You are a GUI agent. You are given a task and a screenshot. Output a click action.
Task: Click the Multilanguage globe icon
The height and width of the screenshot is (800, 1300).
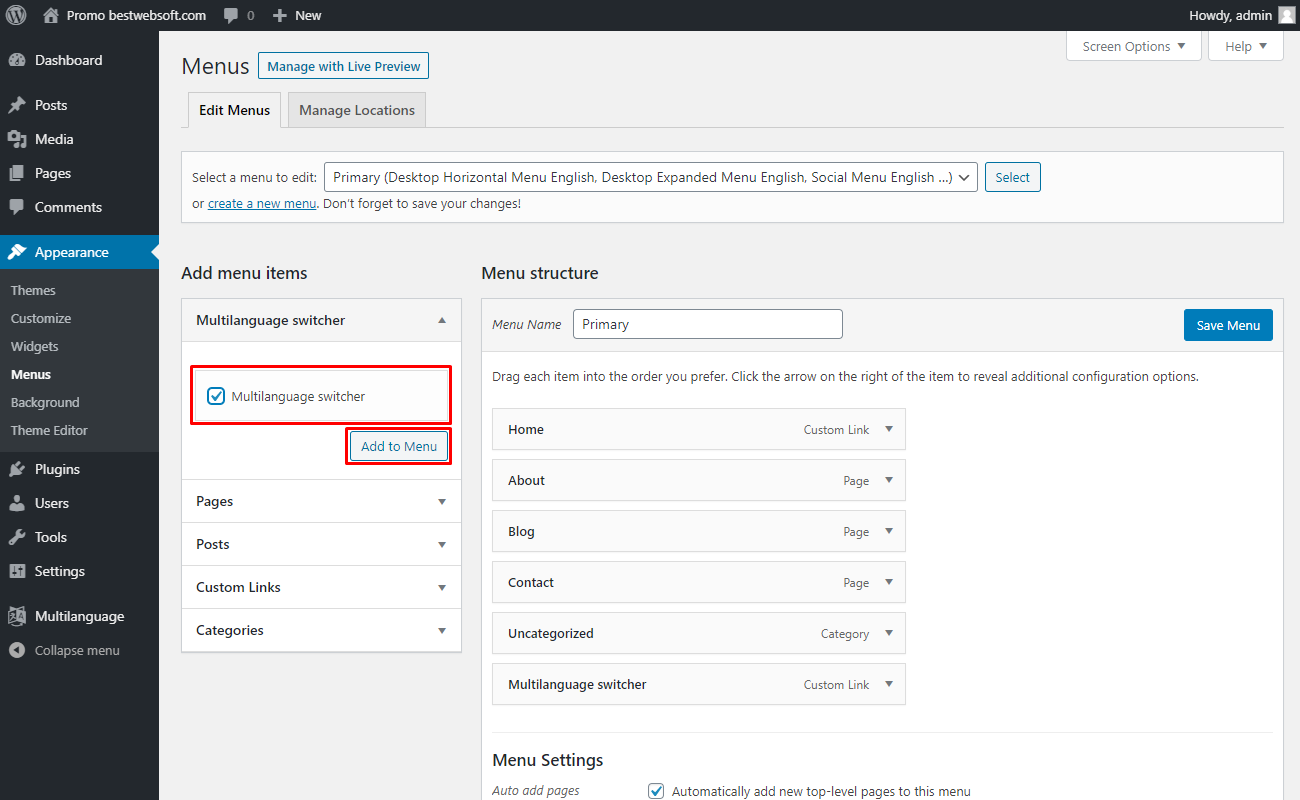coord(17,616)
